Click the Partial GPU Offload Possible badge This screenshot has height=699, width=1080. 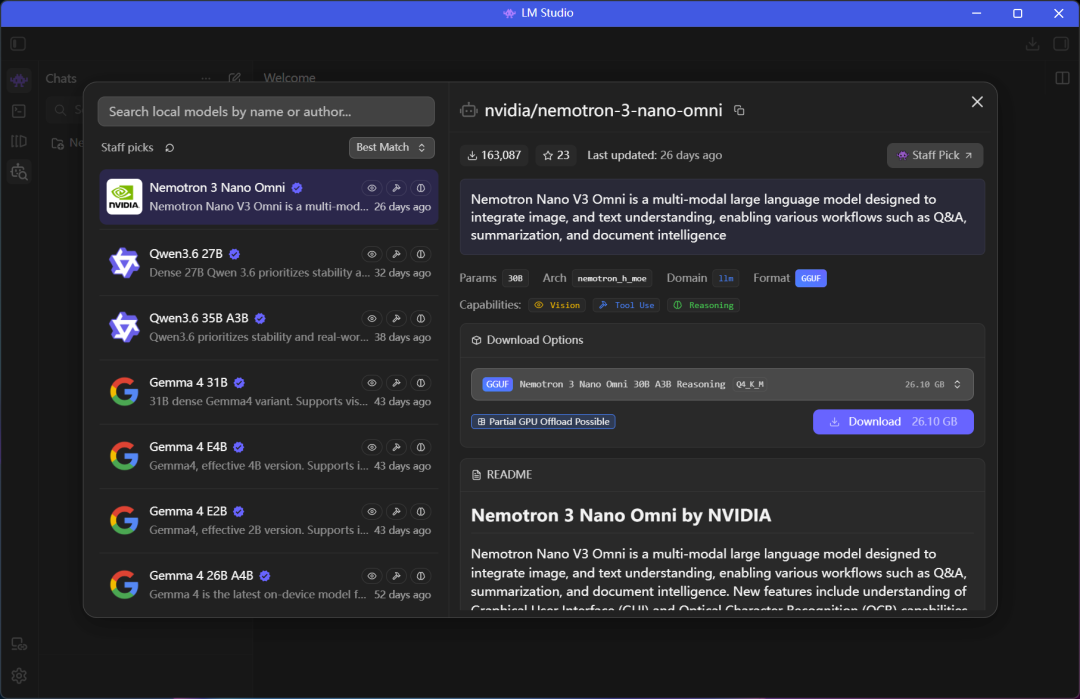(x=543, y=421)
